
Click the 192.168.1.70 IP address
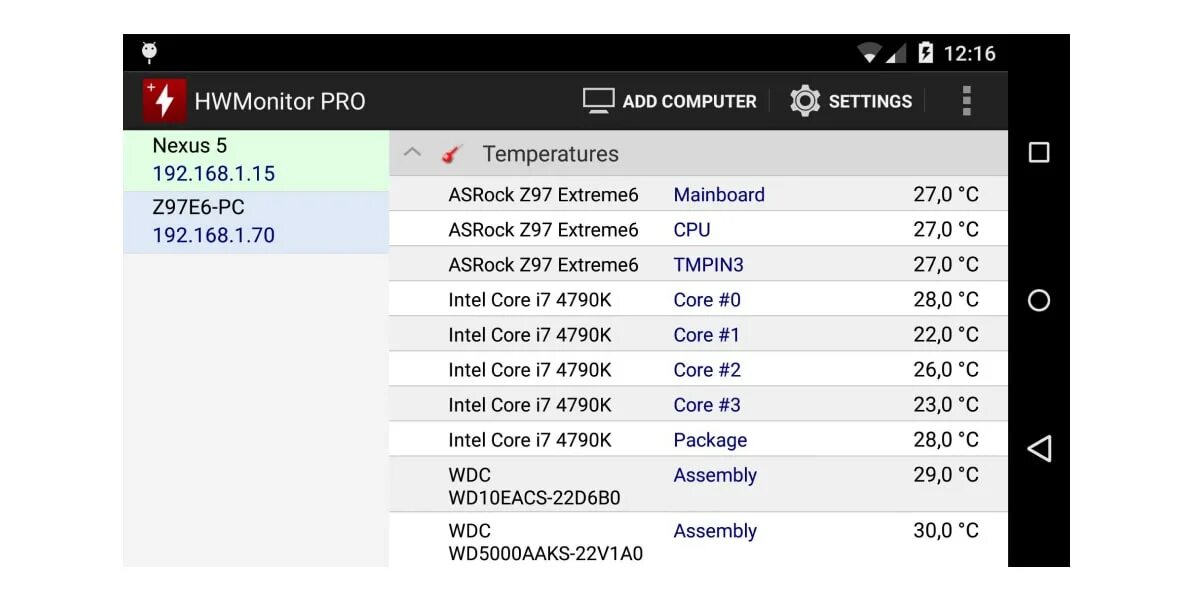tap(214, 236)
